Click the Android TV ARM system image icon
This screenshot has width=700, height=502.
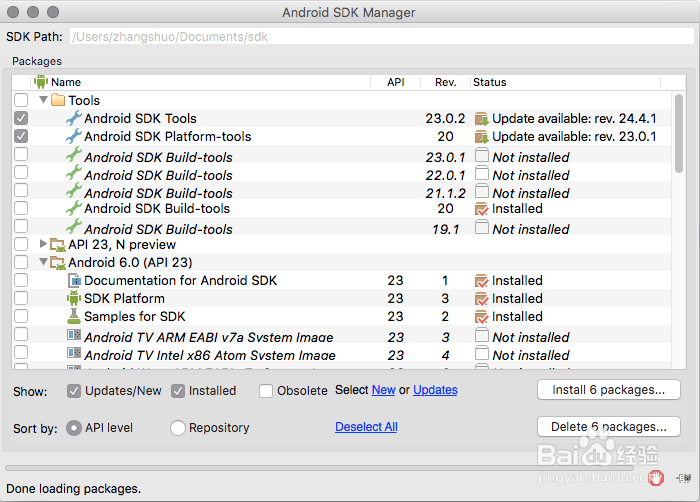pyautogui.click(x=73, y=337)
